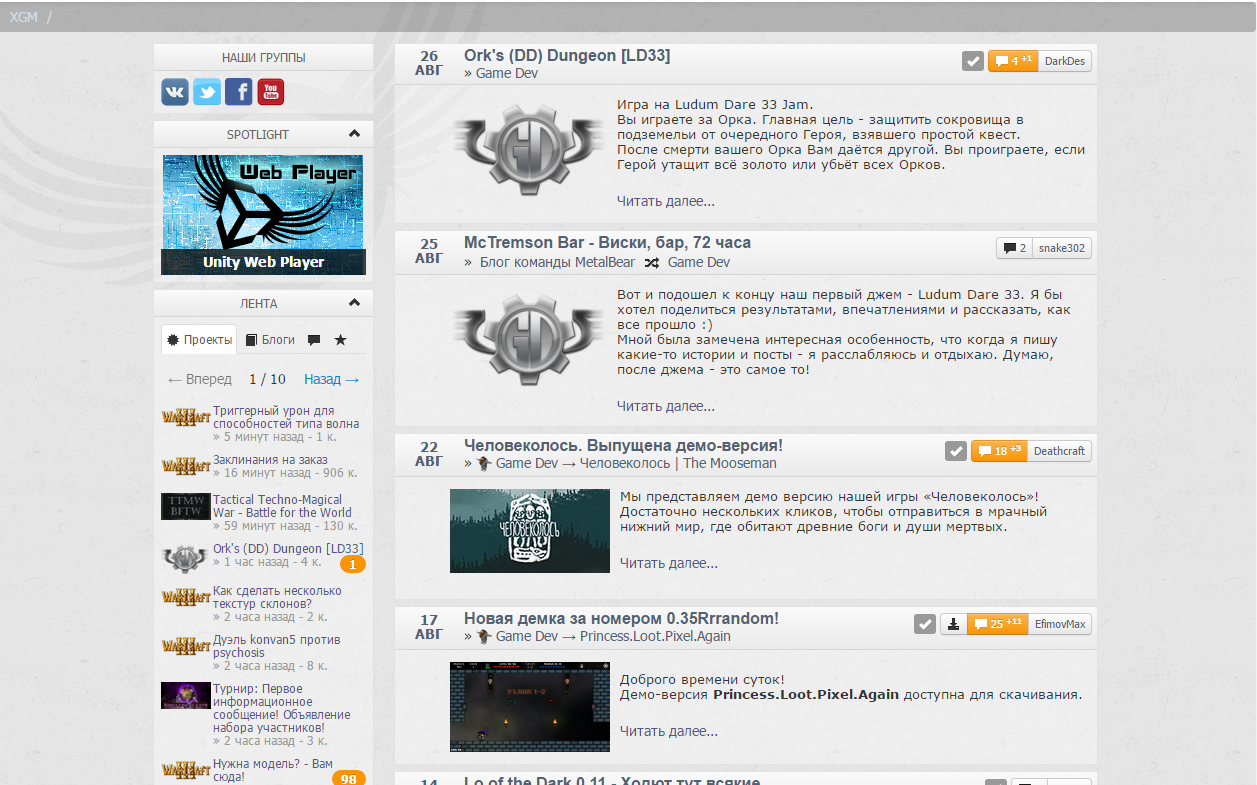Click shuffle icon before Game Dev on McTremson post
The height and width of the screenshot is (785, 1257).
pyautogui.click(x=652, y=263)
